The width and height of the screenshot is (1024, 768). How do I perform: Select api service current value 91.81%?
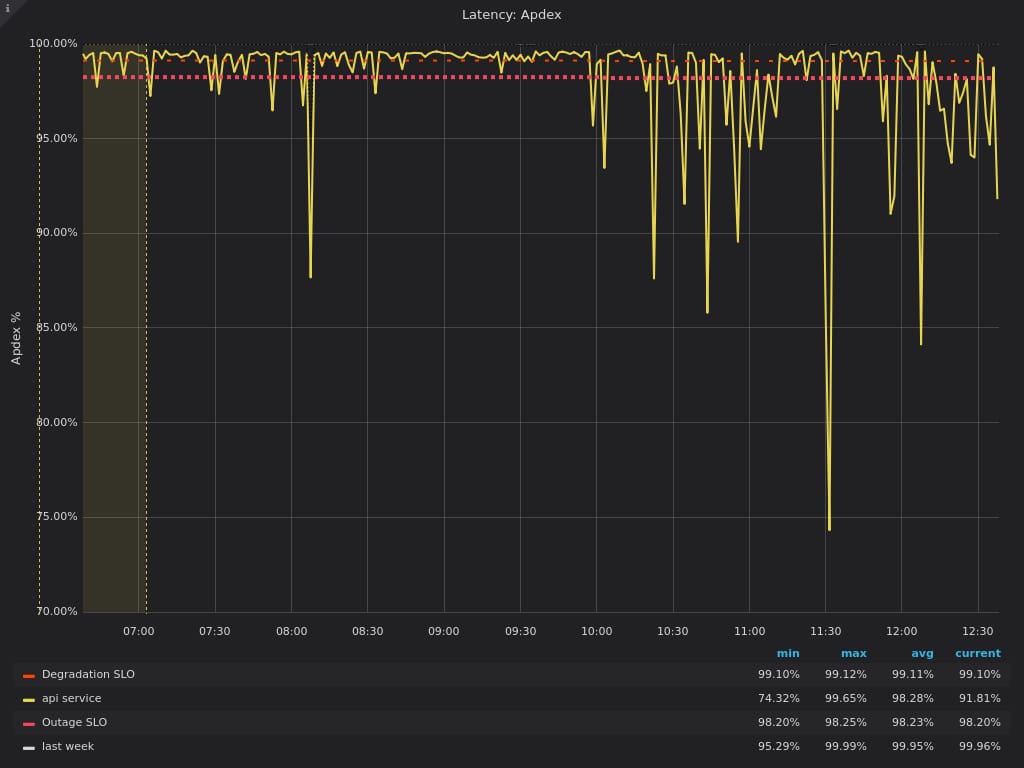pyautogui.click(x=980, y=698)
